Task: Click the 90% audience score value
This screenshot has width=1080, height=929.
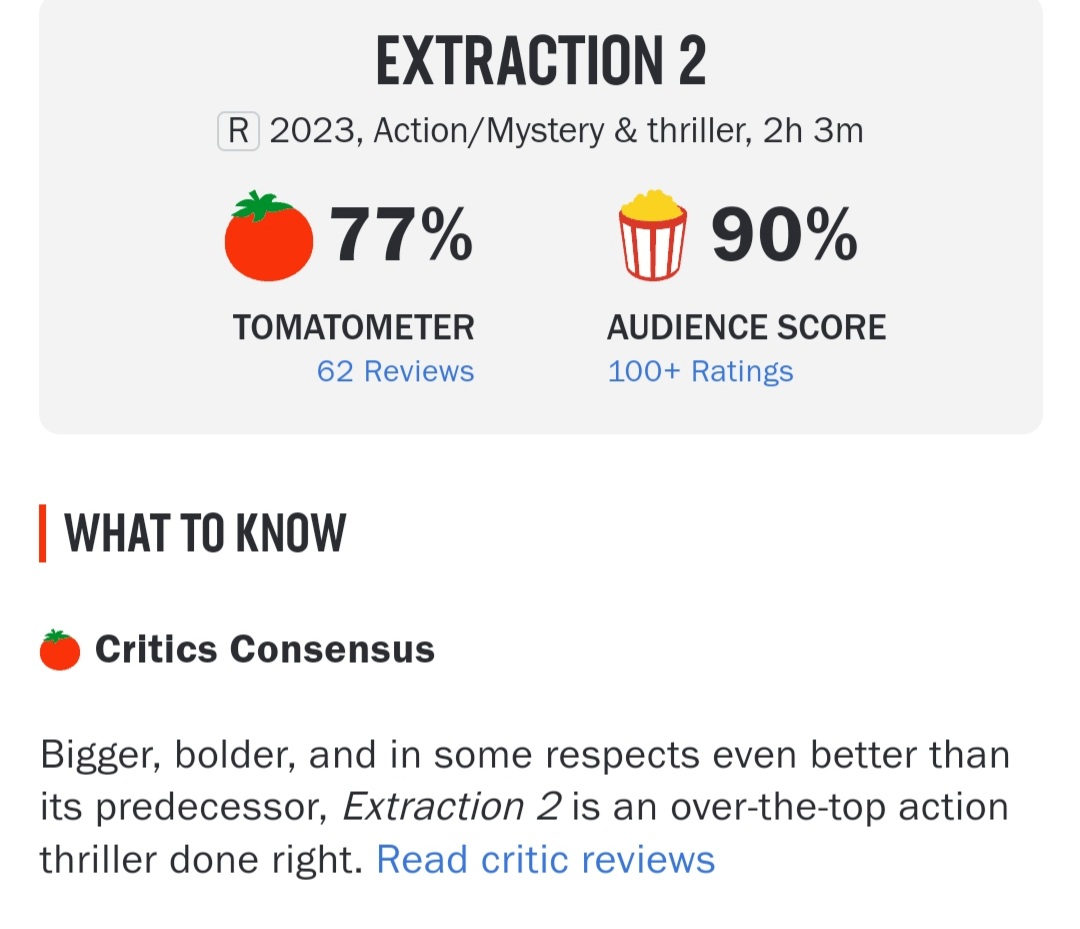Action: coord(784,236)
